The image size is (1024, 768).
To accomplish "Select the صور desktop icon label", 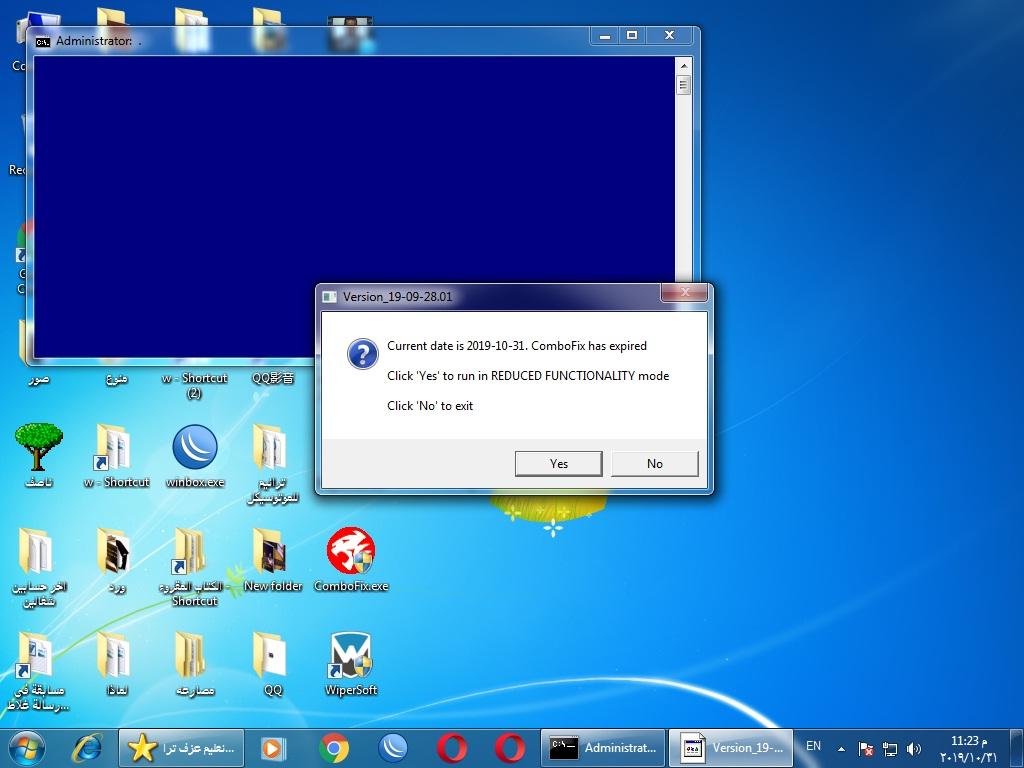I will click(x=39, y=379).
